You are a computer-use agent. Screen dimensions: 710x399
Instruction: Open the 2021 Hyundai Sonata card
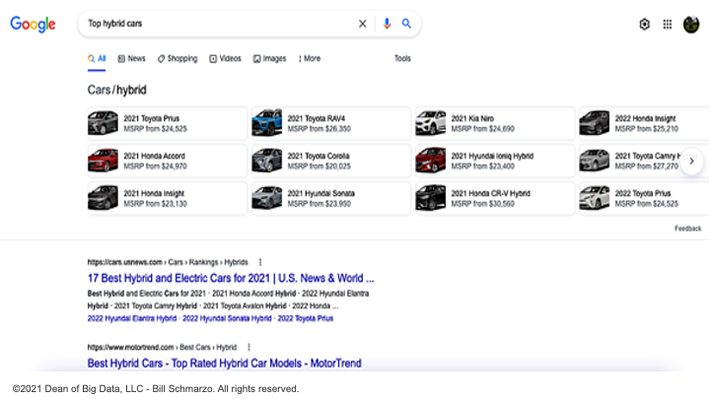331,198
